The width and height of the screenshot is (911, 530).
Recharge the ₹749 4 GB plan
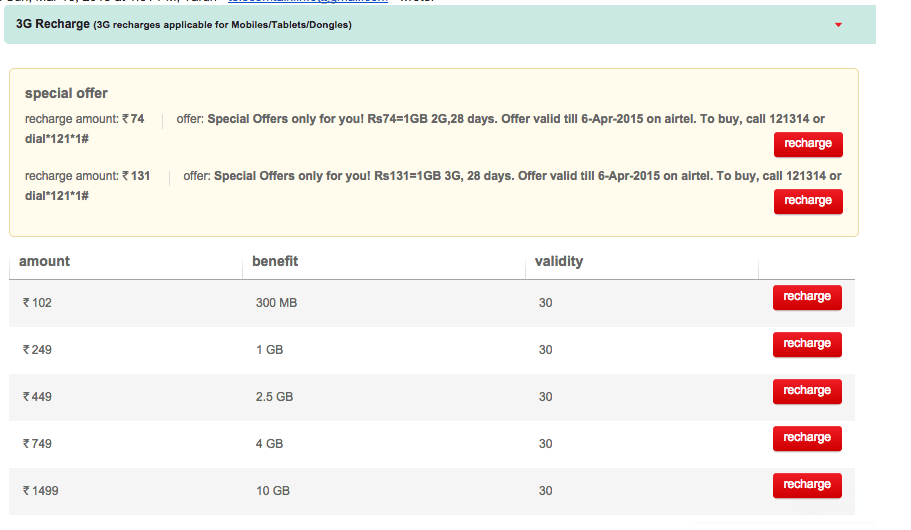[x=807, y=438]
